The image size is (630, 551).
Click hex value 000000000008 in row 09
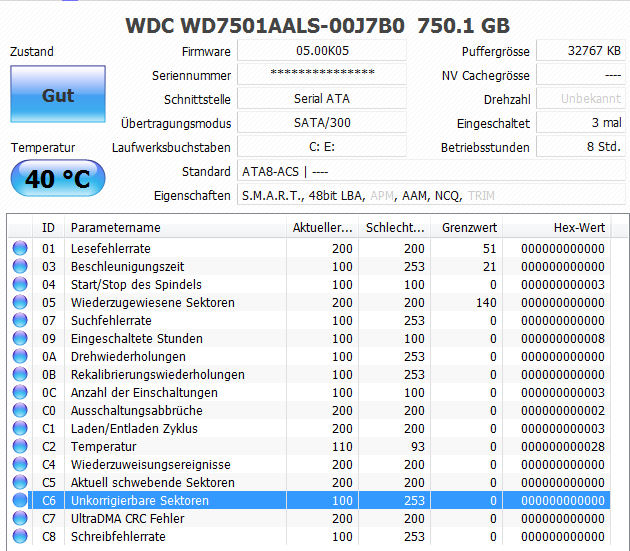tap(562, 339)
